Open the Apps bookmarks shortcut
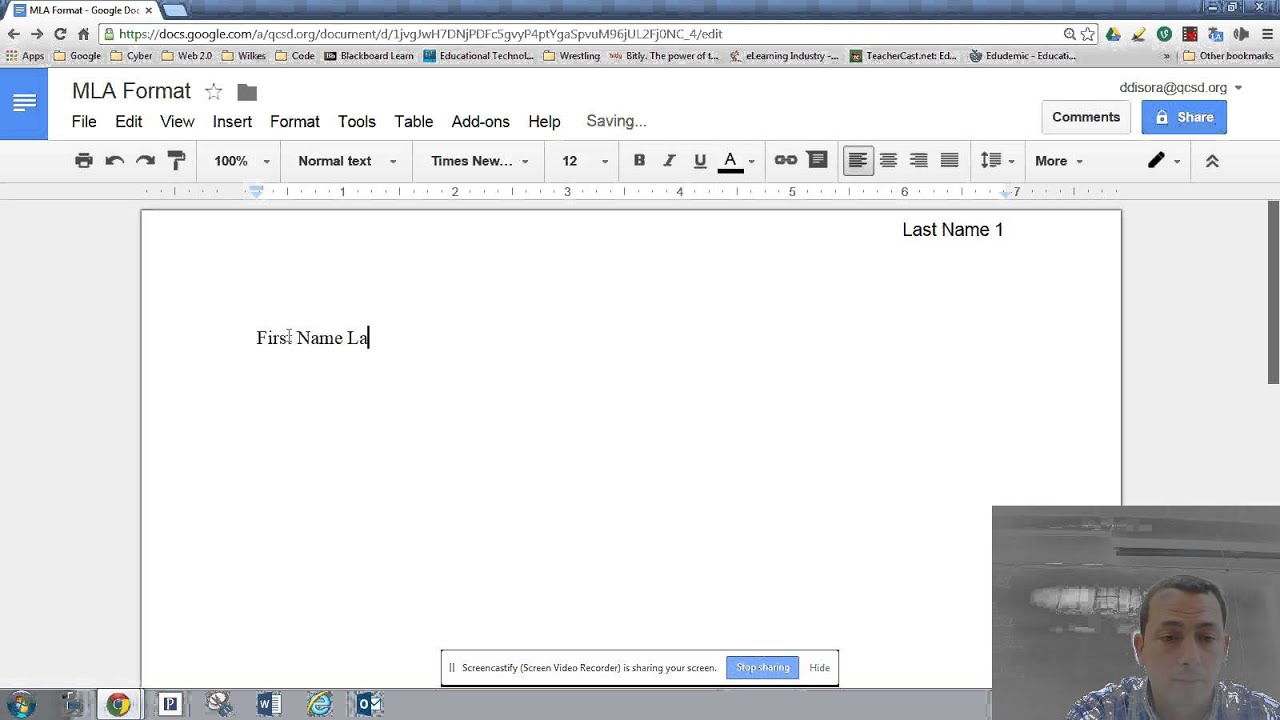 pyautogui.click(x=25, y=56)
